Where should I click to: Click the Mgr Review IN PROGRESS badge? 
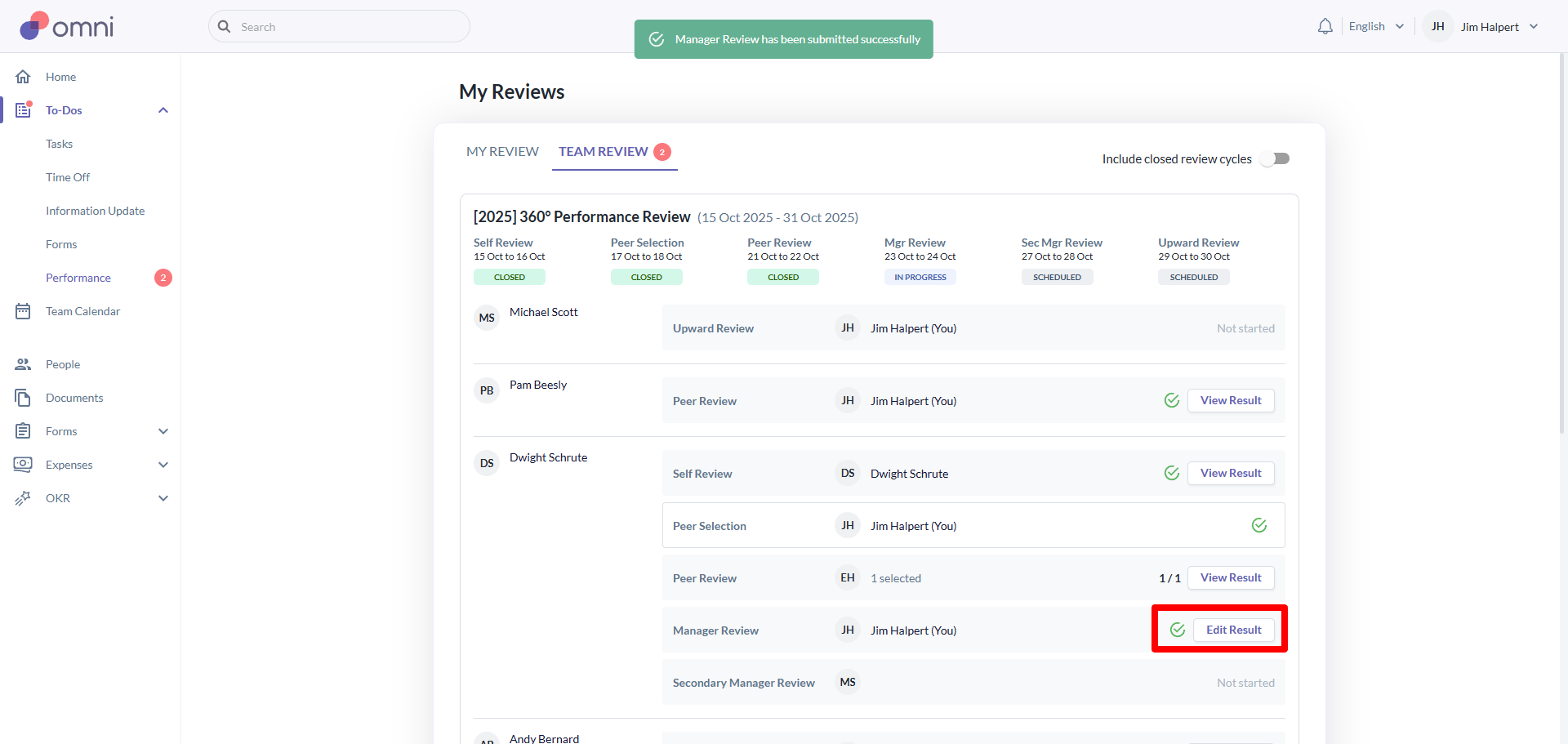point(920,277)
